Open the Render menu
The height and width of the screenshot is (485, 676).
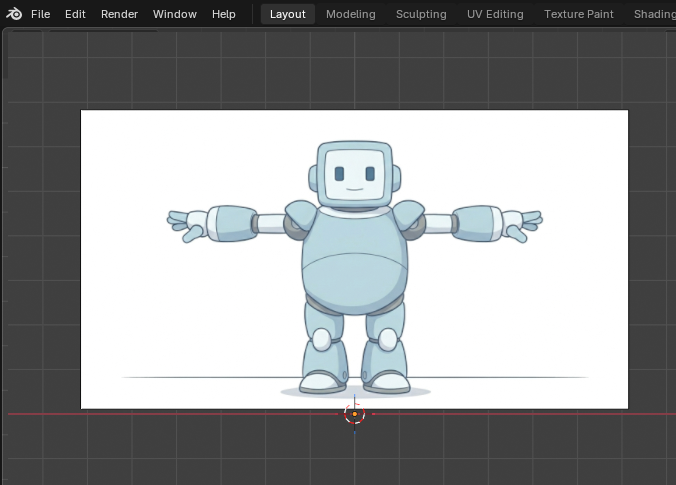[x=119, y=14]
